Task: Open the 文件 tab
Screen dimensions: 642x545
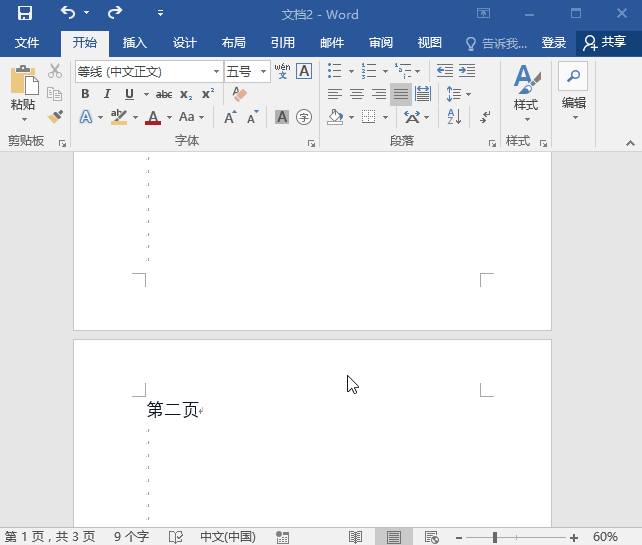Action: 27,43
